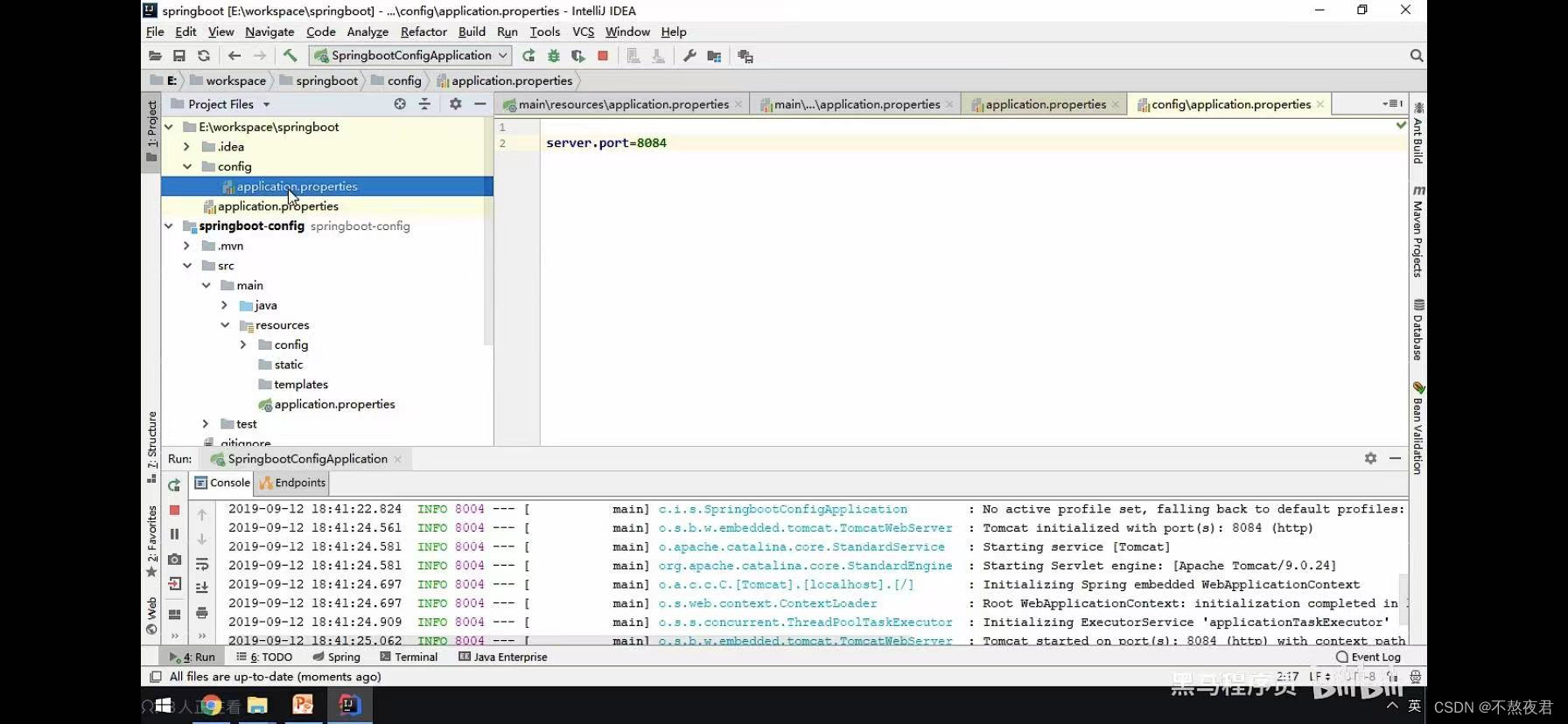
Task: Collapse the E:\workspace\springboot root node
Action: (169, 127)
